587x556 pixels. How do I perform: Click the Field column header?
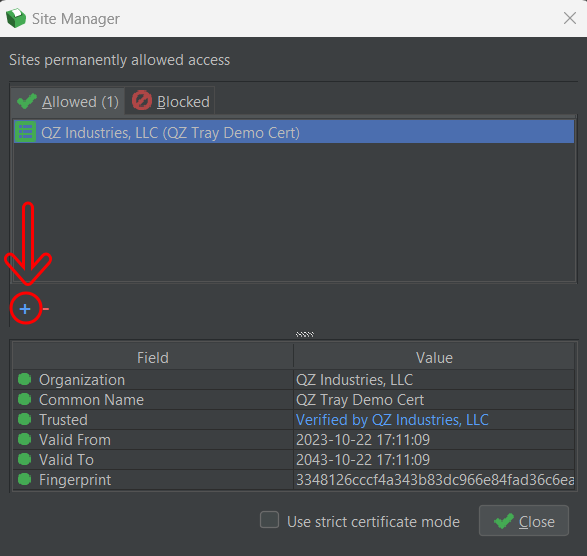[x=153, y=358]
